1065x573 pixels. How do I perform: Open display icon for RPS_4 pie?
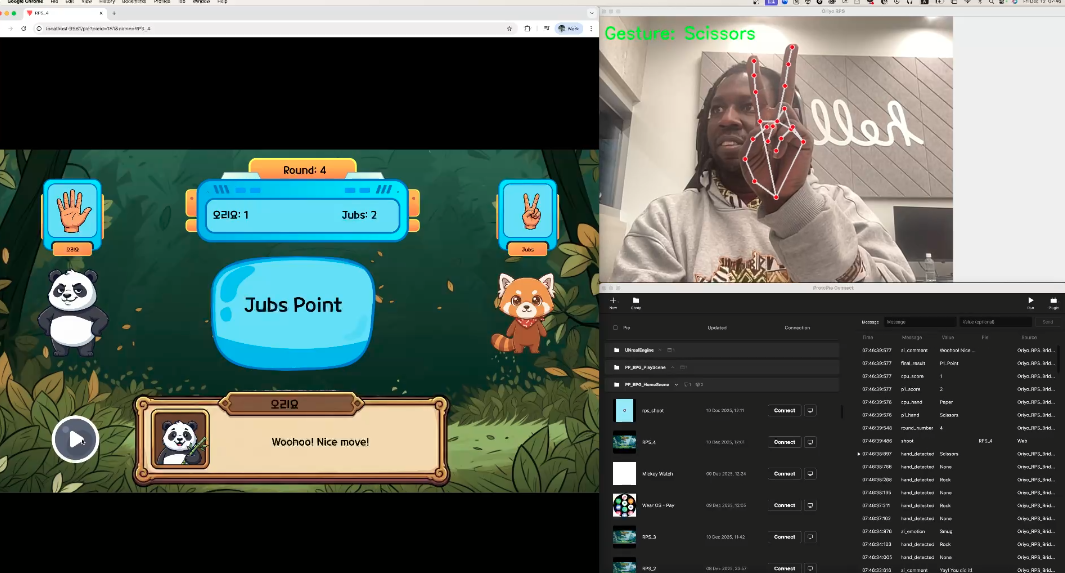810,442
